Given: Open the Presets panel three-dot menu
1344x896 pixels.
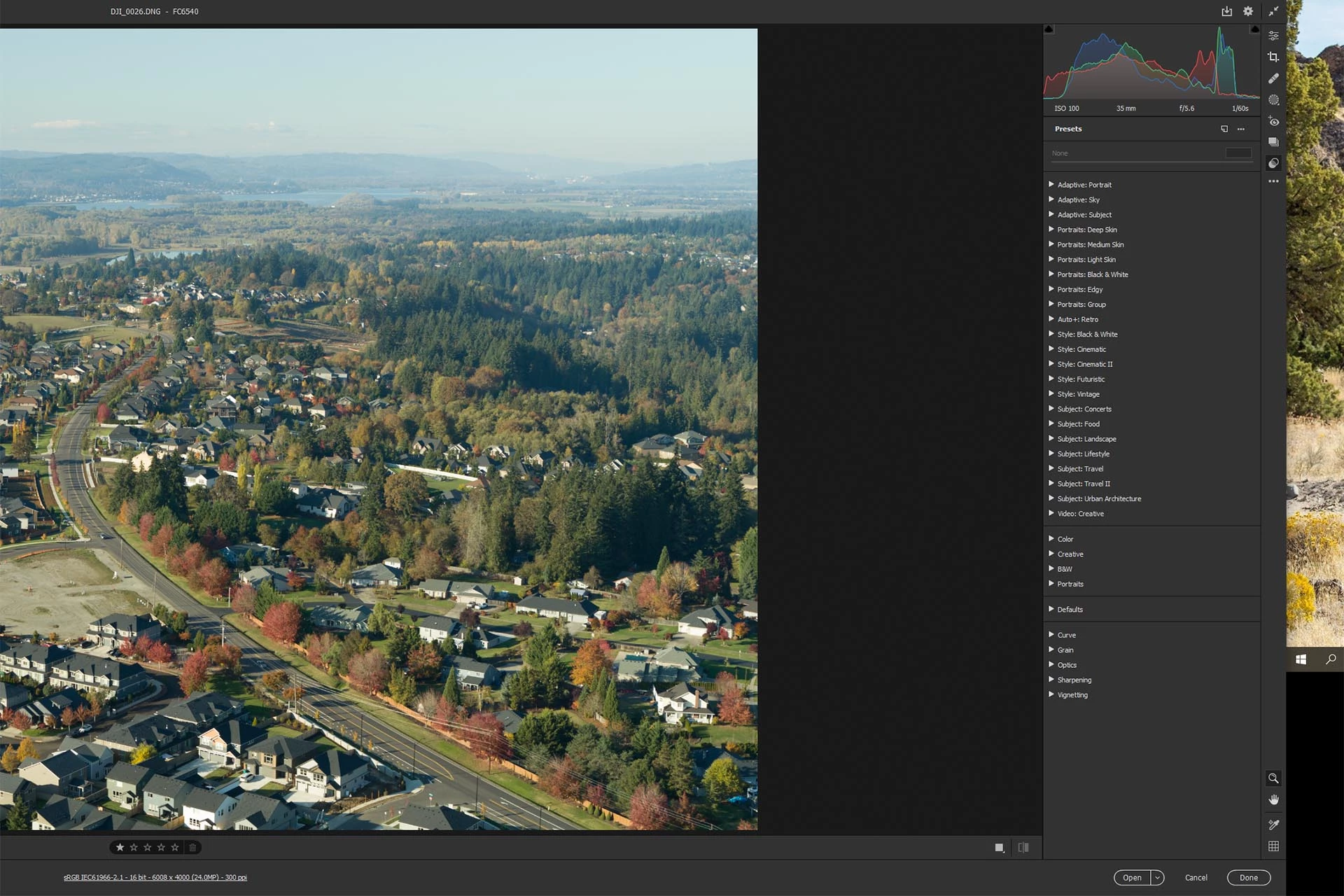Looking at the screenshot, I should pyautogui.click(x=1241, y=129).
